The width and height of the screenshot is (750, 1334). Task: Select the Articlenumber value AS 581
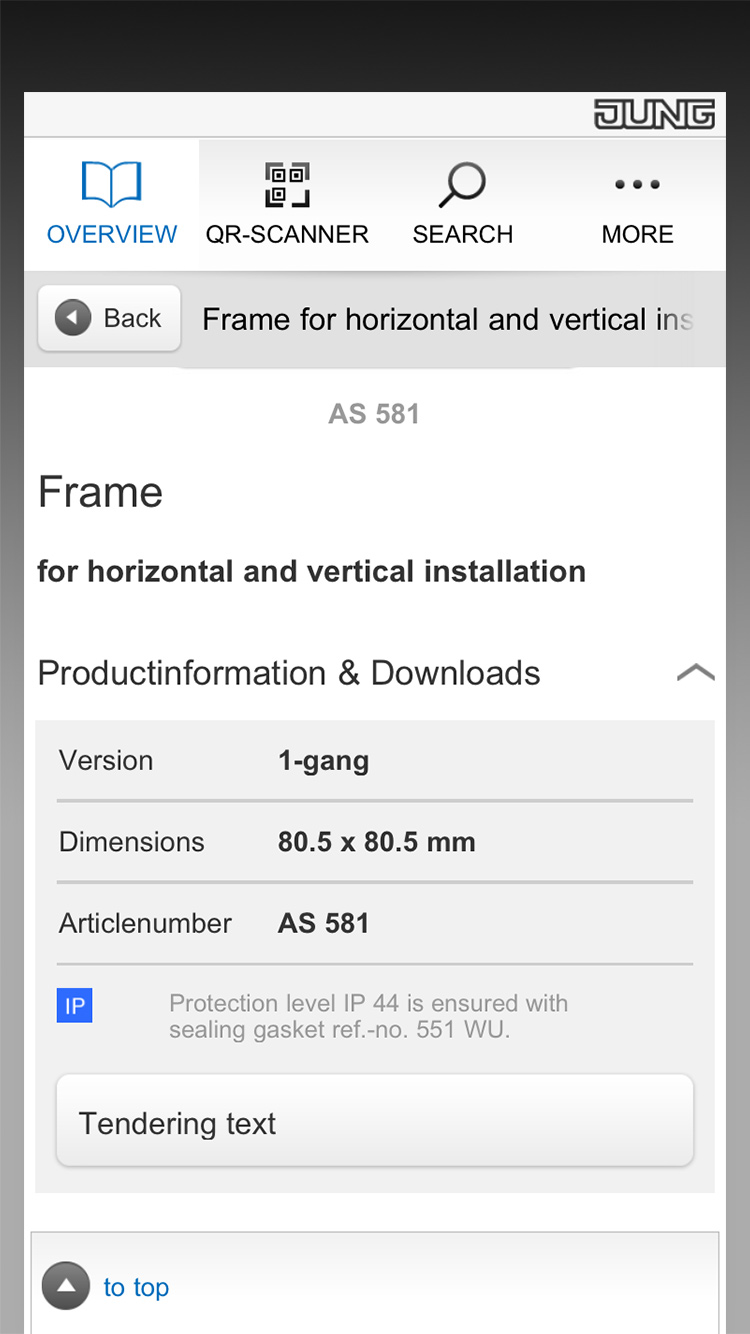point(323,923)
